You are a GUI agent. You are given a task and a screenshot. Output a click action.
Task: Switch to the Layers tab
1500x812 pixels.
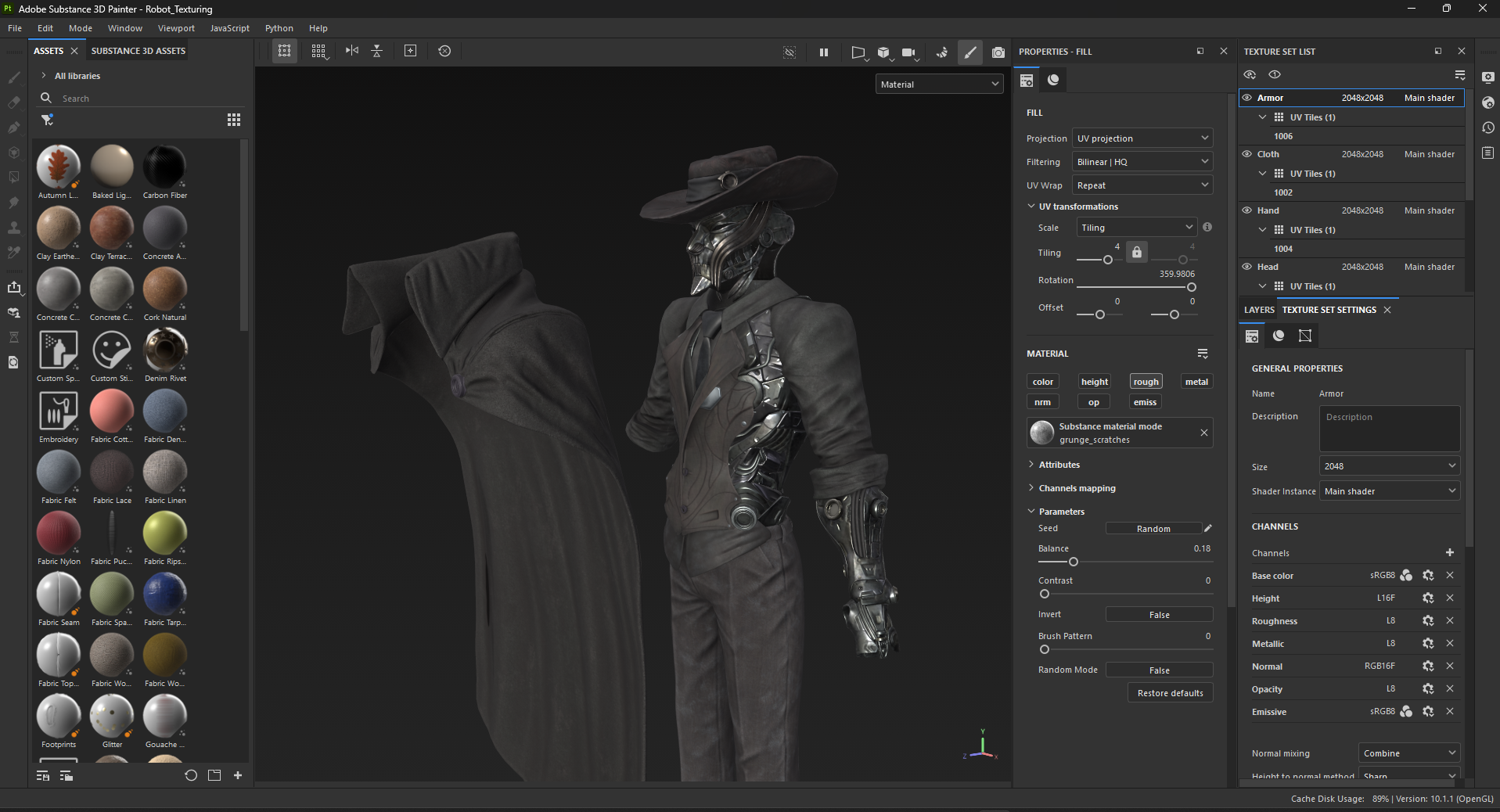coord(1258,310)
